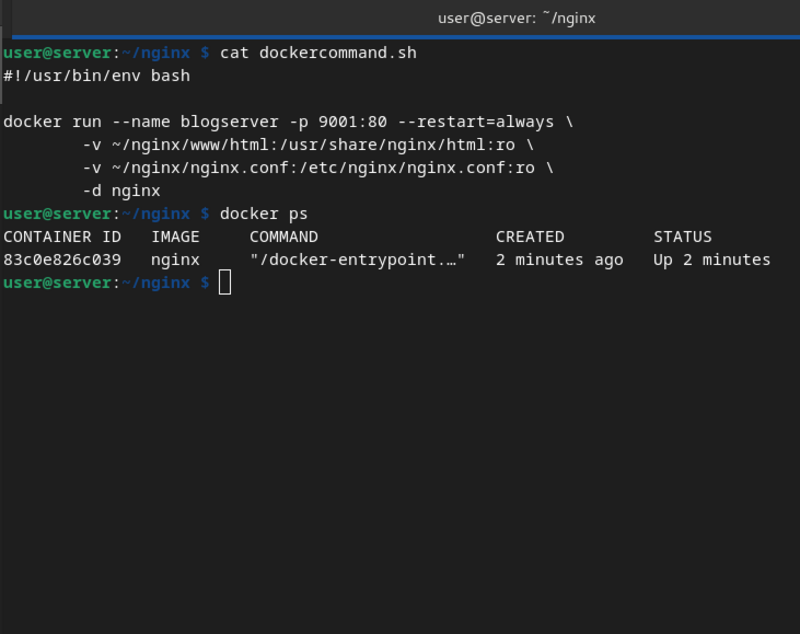Click the 'user@server' prompt before 'docker ps'
Screen dimensions: 800x634
[x=58, y=214]
